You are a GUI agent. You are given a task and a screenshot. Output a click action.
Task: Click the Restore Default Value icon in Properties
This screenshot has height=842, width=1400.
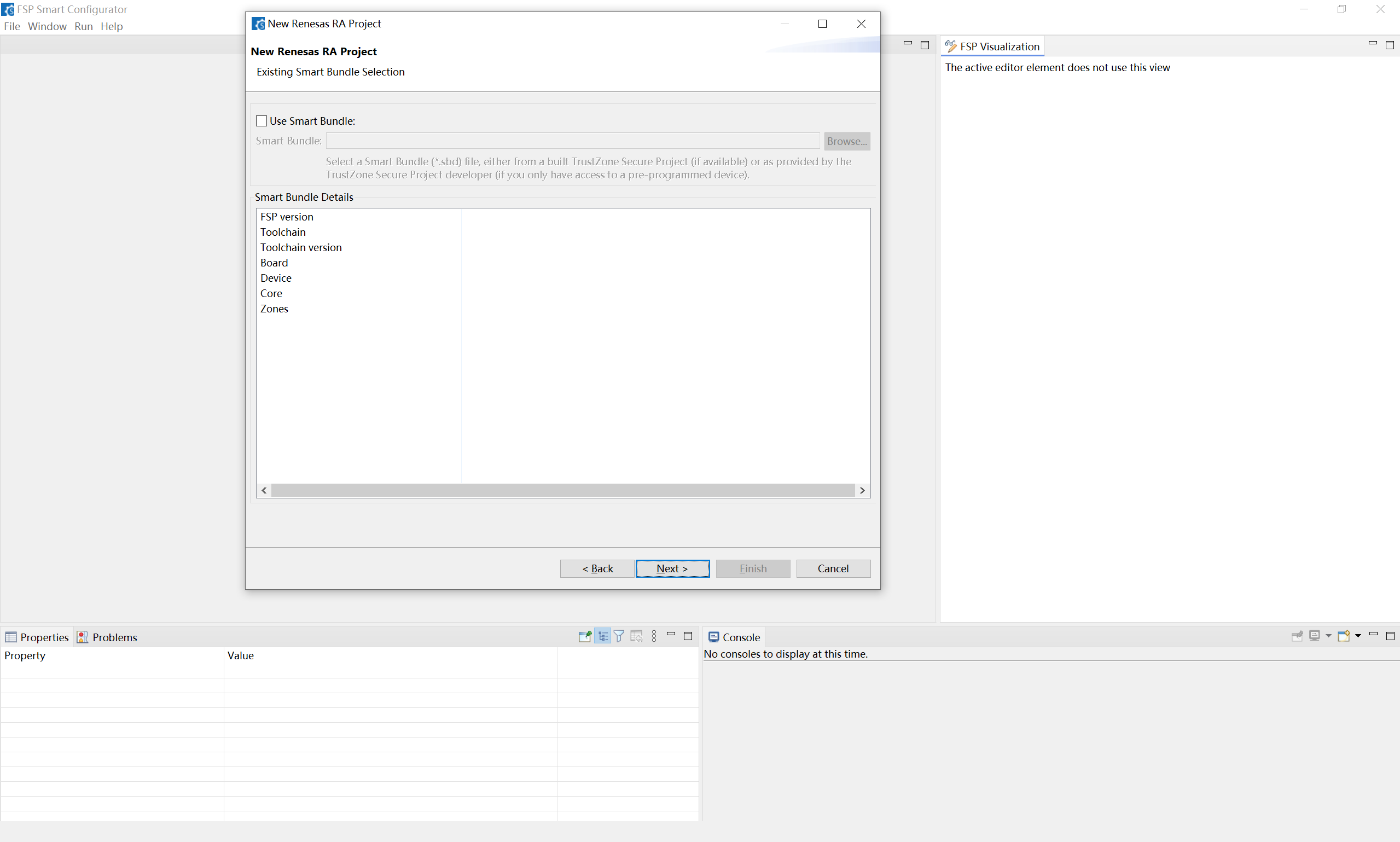click(x=636, y=636)
